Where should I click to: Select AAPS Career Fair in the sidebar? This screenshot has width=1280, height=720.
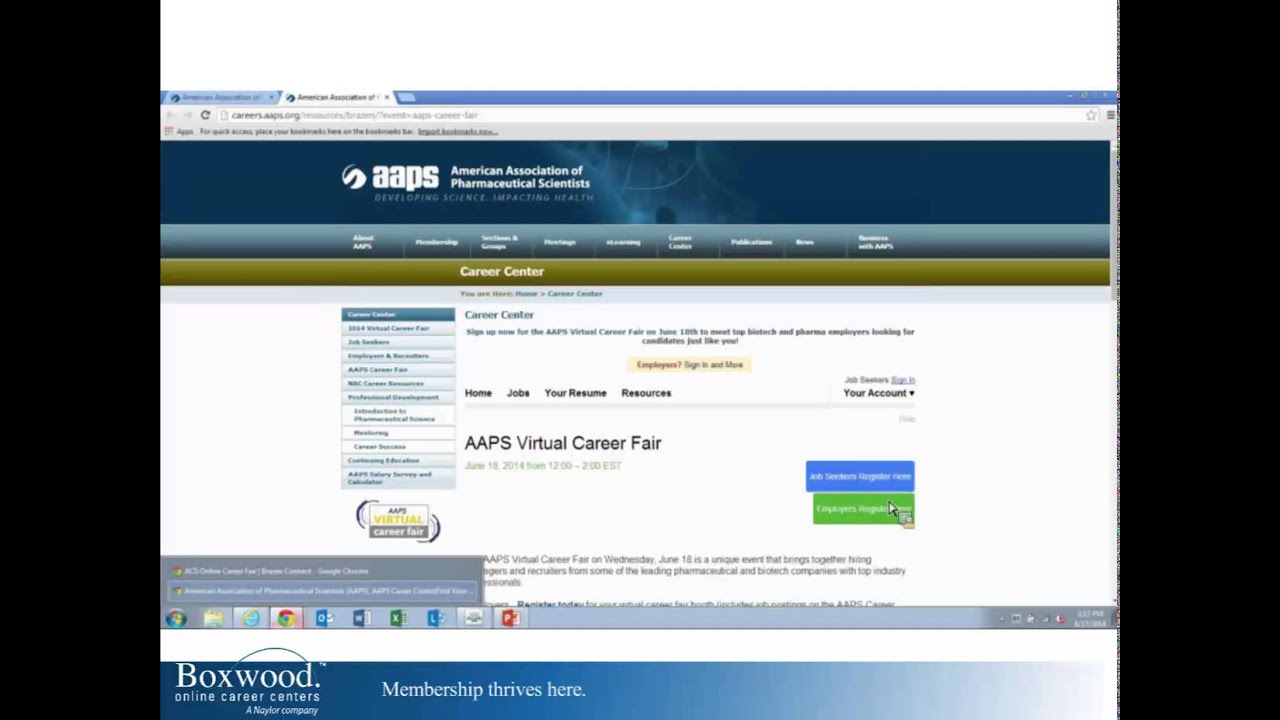398,370
